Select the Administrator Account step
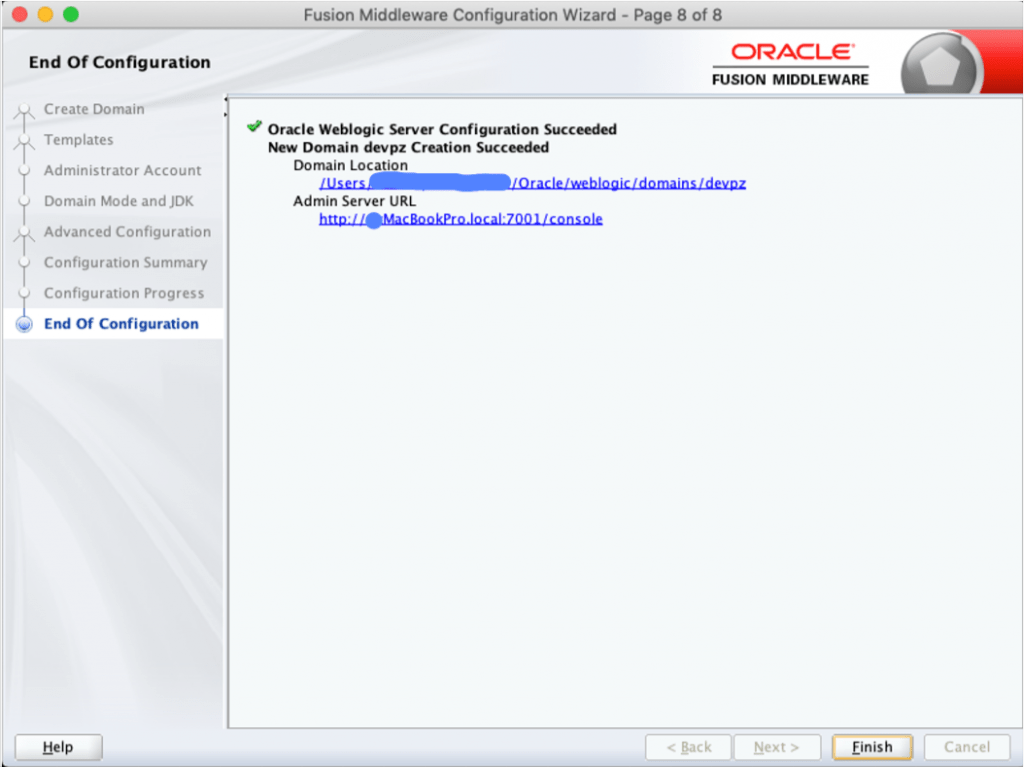Screen dimensions: 1024x767 click(122, 171)
